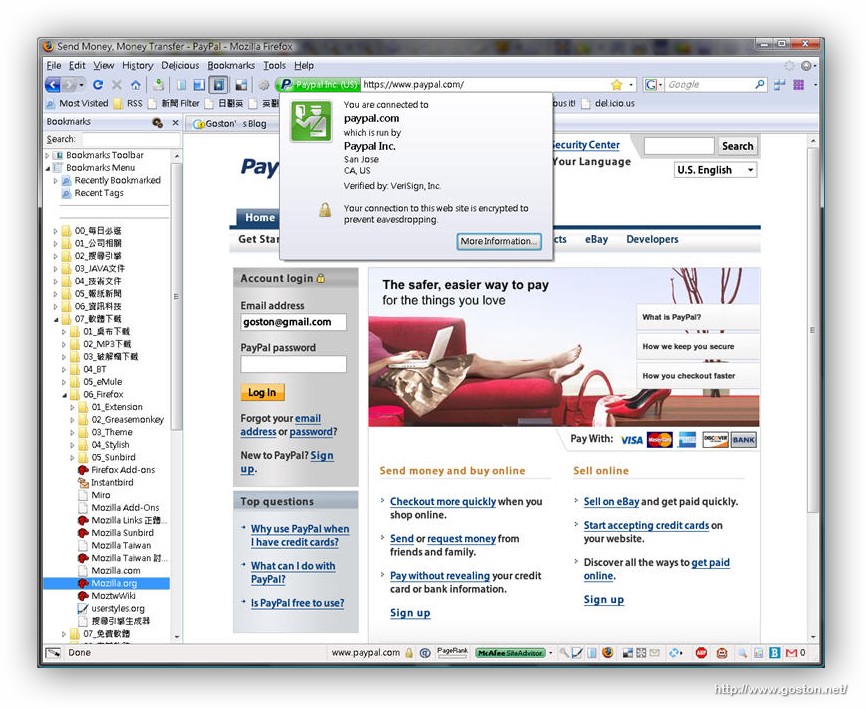
Task: Go back with the blue Back arrow
Action: coord(53,85)
